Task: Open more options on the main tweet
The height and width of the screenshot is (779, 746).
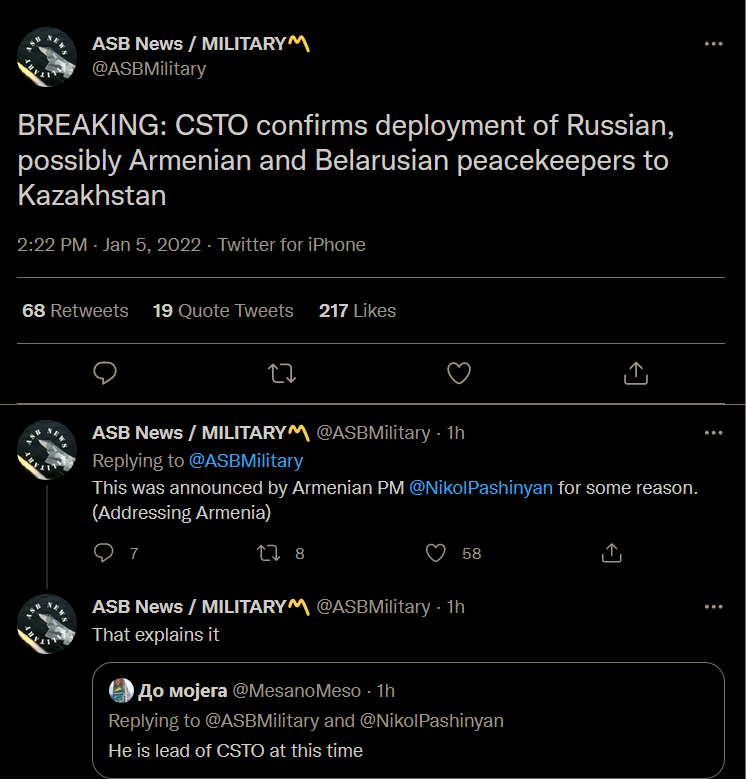Action: coord(713,44)
